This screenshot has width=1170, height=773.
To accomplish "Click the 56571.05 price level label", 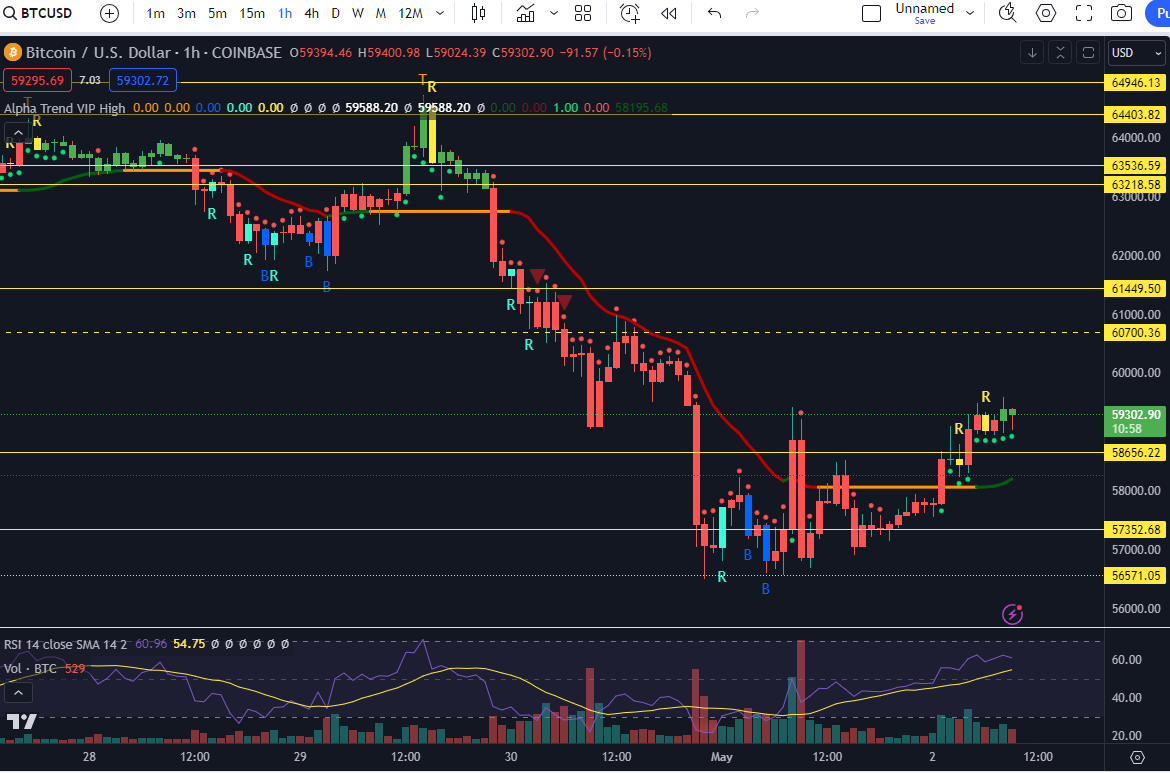I will 1136,575.
